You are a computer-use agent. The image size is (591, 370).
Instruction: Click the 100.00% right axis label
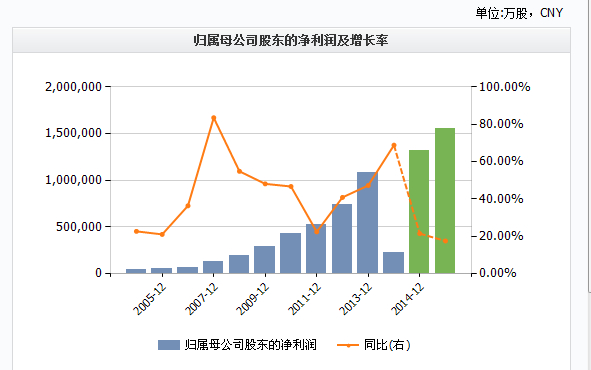(x=505, y=87)
